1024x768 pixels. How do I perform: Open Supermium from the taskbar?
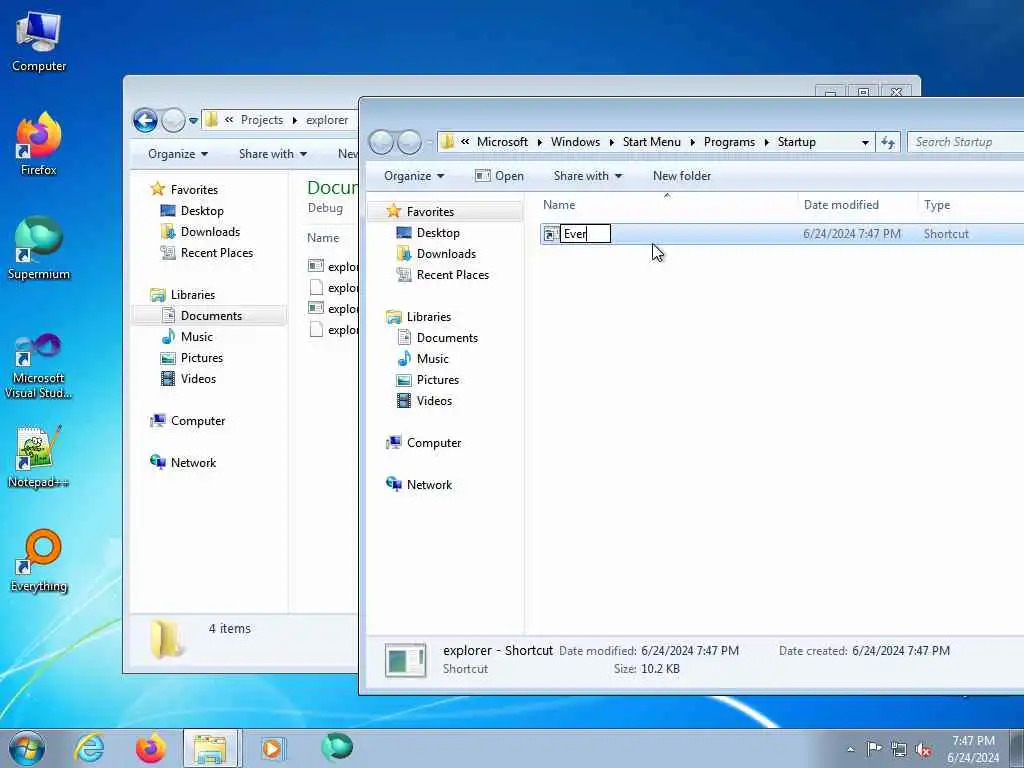click(x=337, y=748)
